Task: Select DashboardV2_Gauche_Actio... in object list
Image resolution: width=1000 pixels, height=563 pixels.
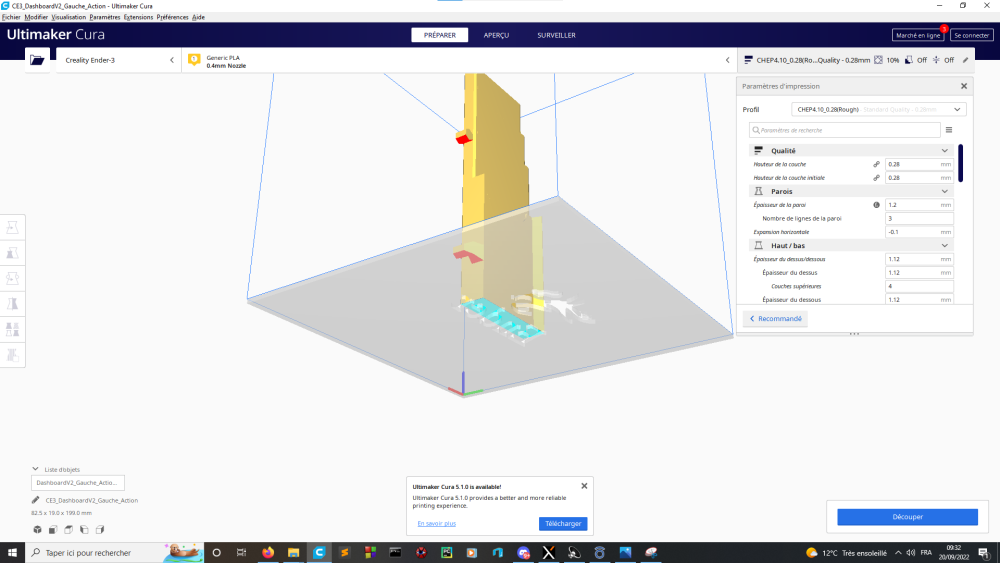Action: point(78,483)
